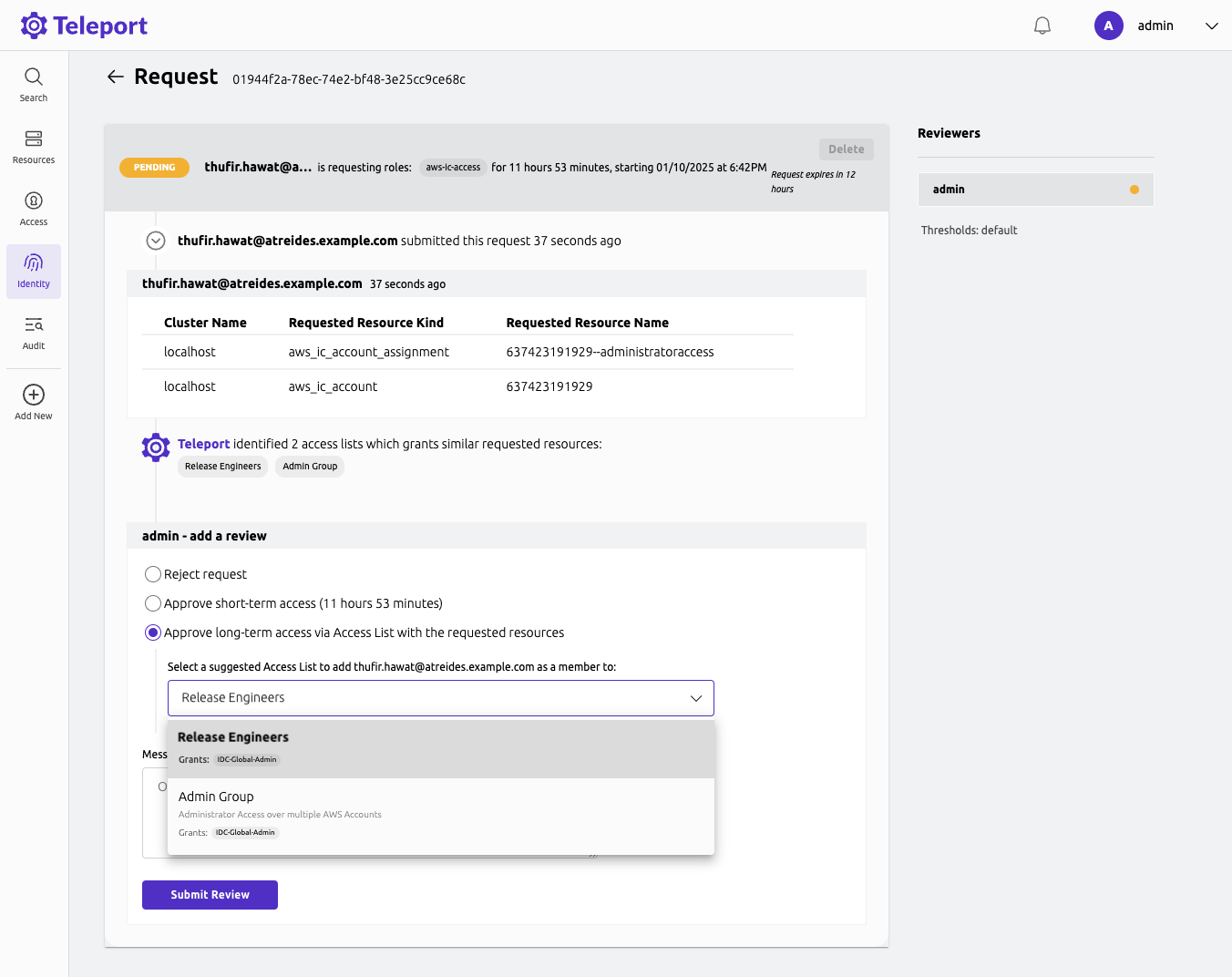Collapse the request submission details

(155, 240)
